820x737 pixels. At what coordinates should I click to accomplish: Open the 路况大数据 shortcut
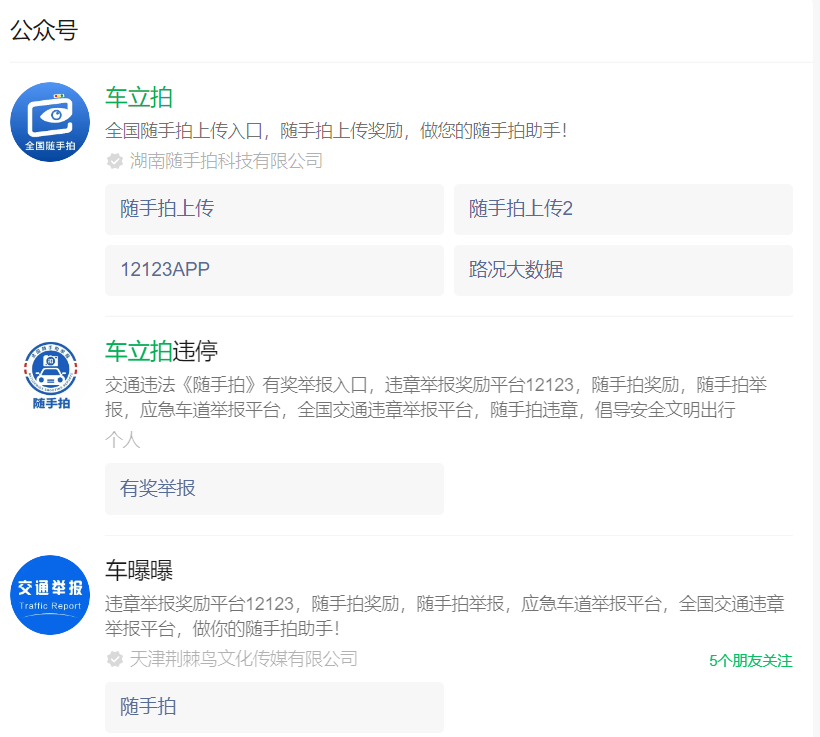click(623, 270)
